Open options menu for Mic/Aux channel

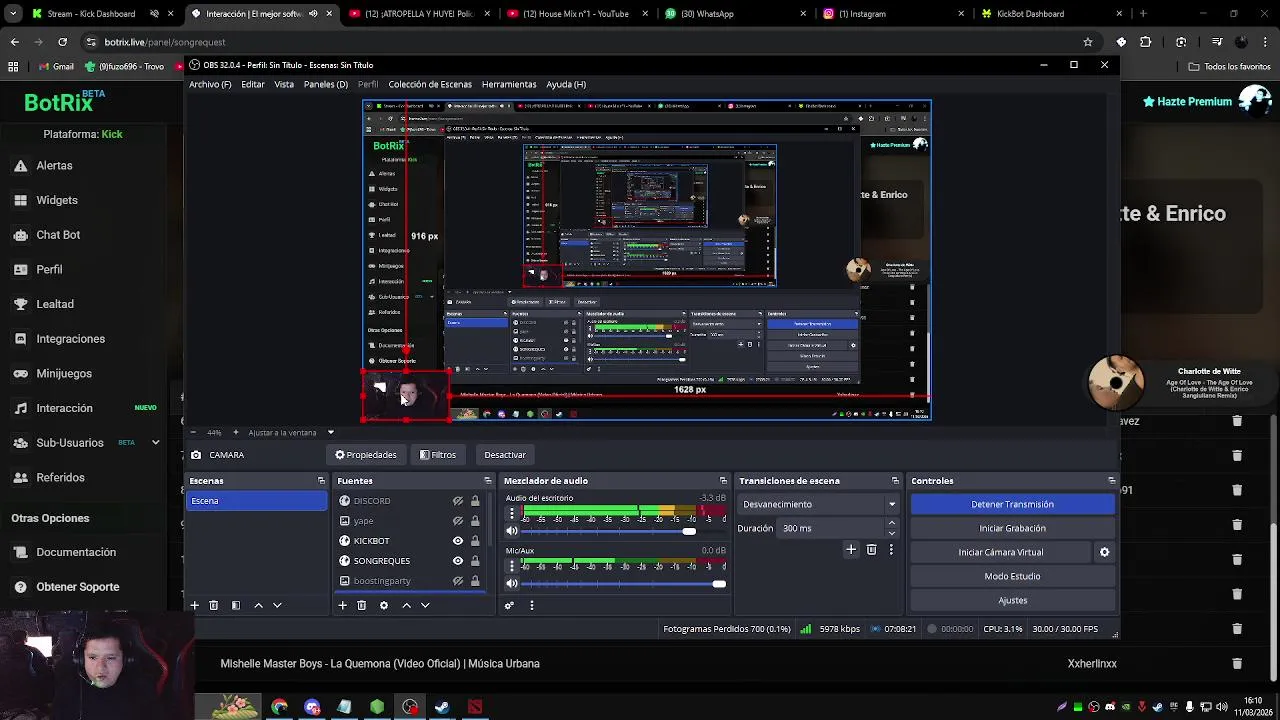[x=512, y=565]
